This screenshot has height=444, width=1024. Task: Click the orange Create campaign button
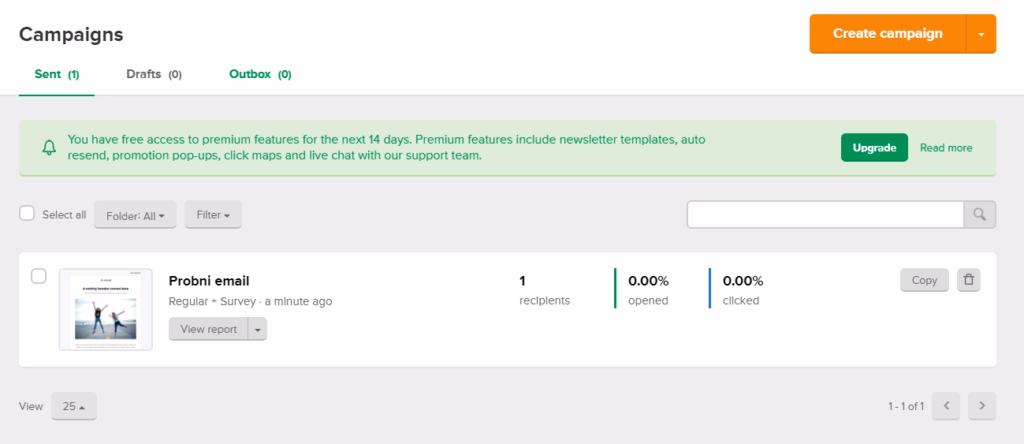tap(888, 34)
